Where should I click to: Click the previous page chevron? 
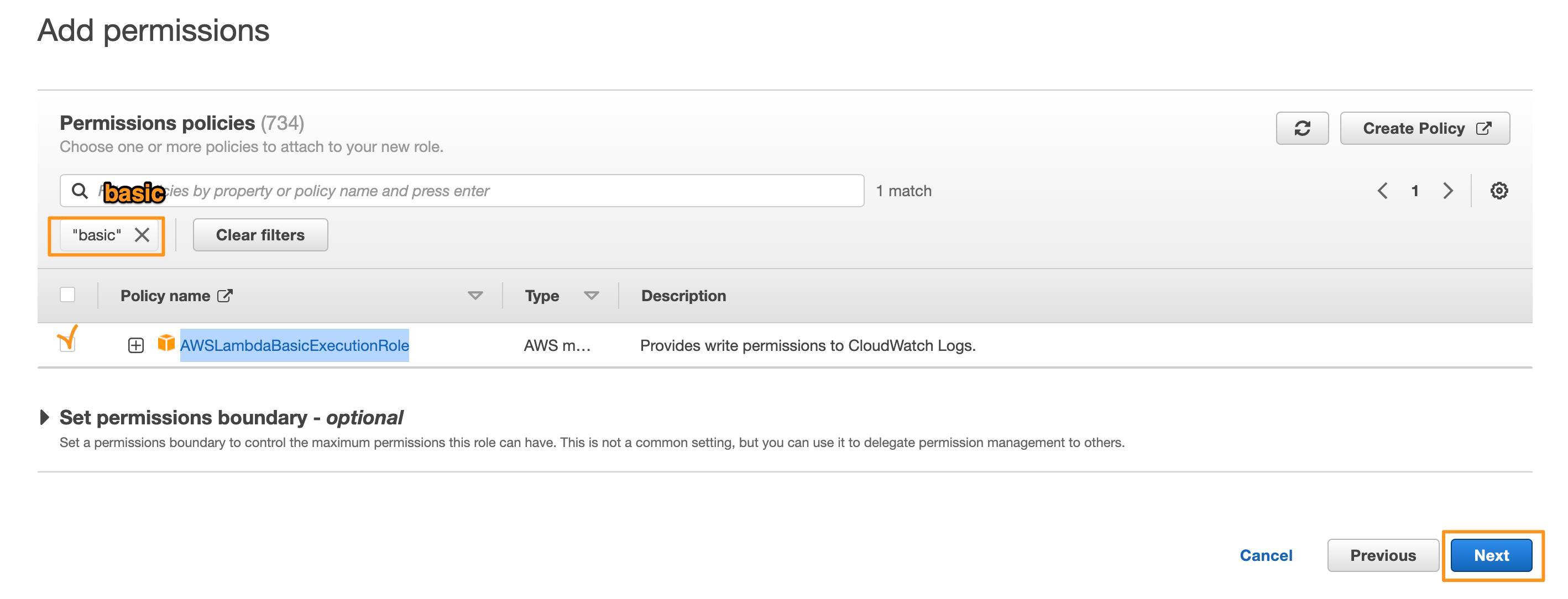point(1383,190)
